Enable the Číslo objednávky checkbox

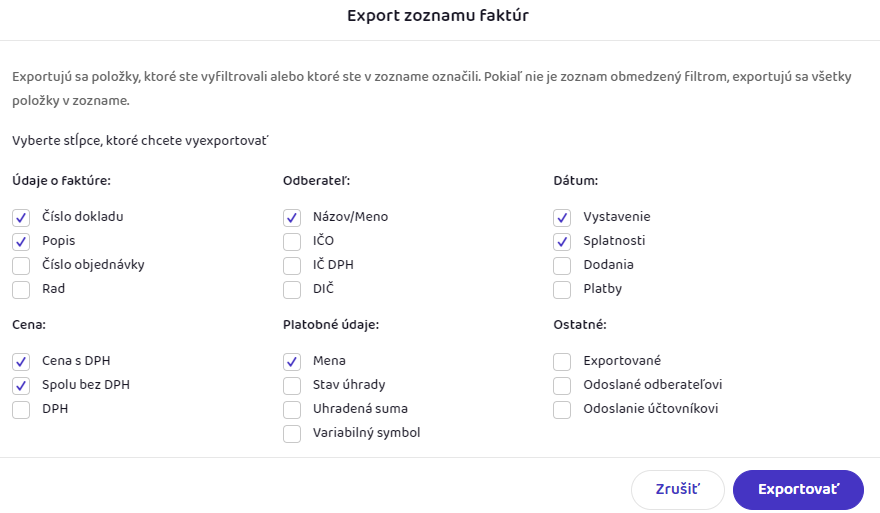(x=21, y=265)
